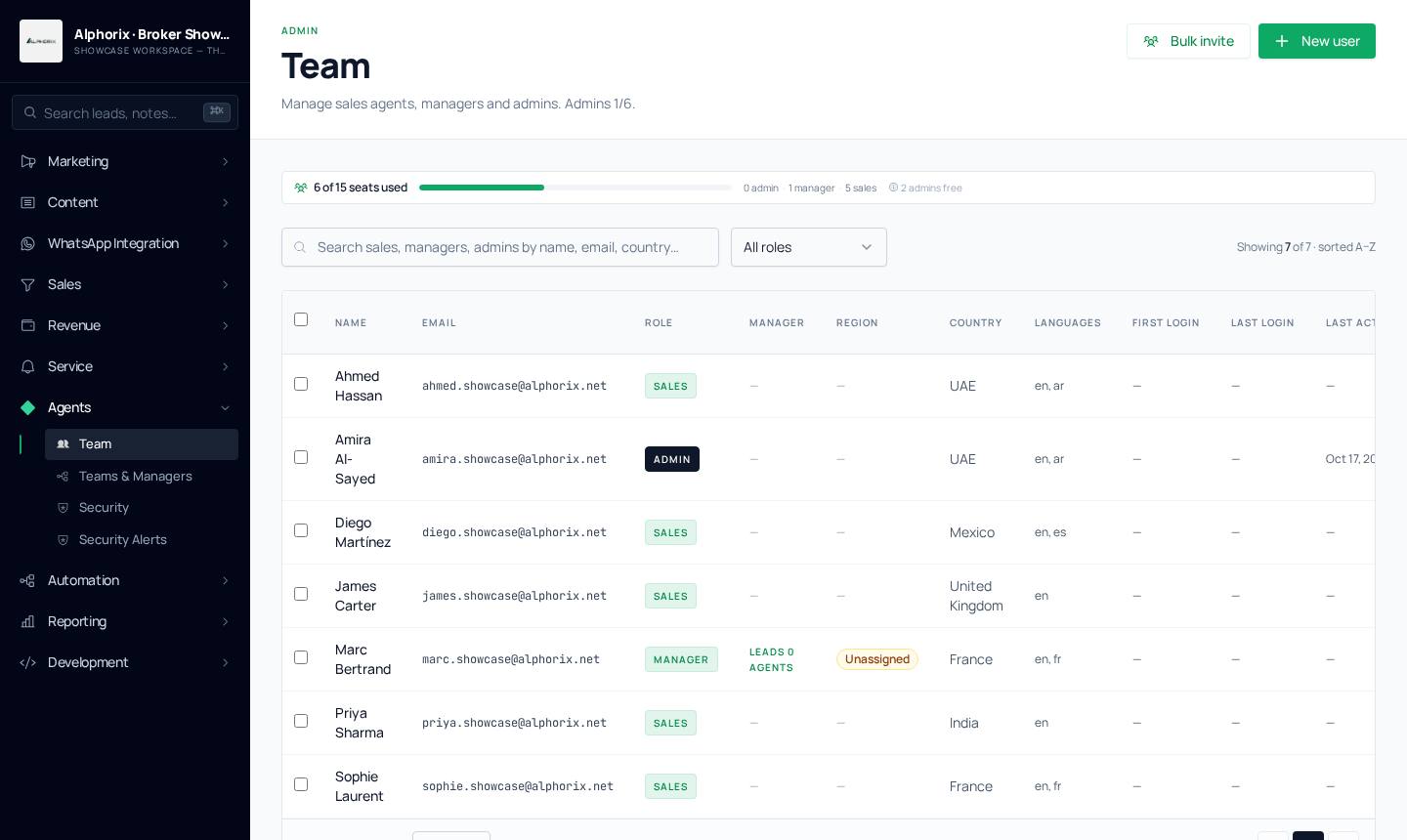Click the Automation sidebar icon

28,580
